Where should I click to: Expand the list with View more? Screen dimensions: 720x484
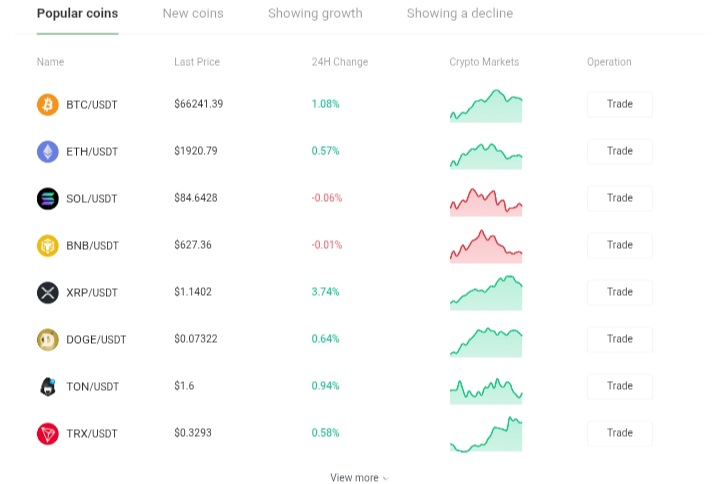[360, 478]
